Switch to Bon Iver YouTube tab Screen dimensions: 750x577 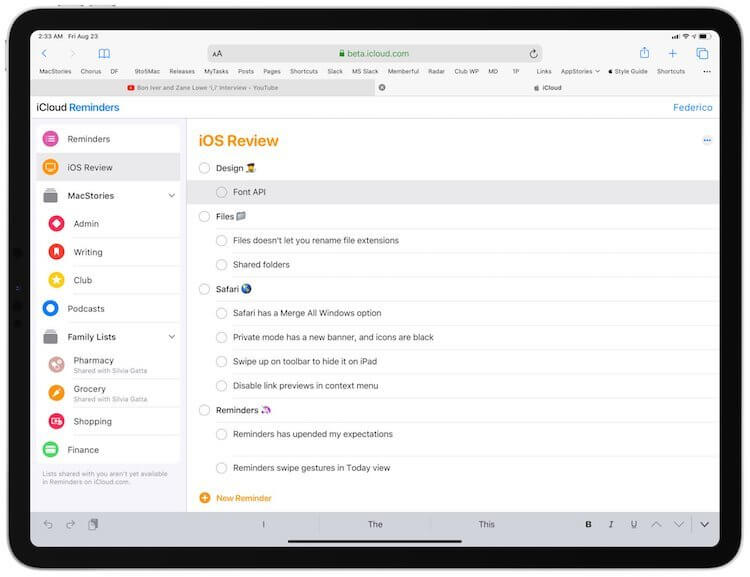click(203, 88)
